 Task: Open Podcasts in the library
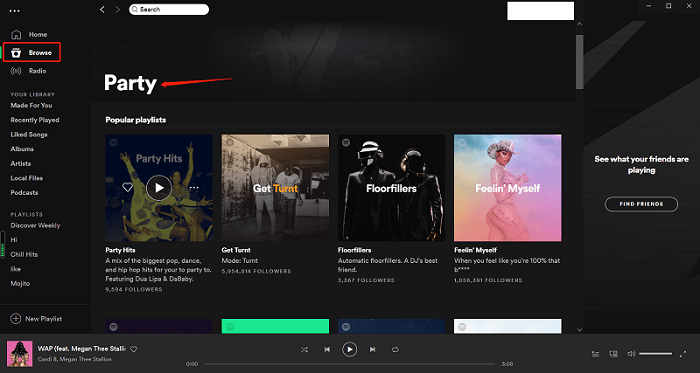[x=24, y=193]
